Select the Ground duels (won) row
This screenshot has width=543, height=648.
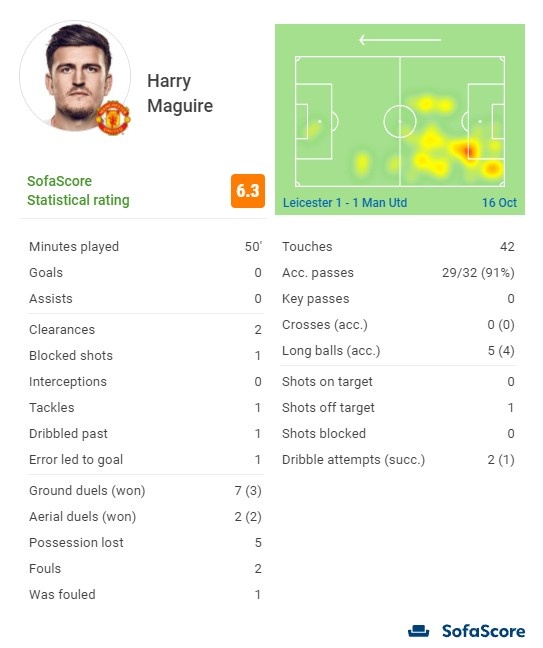click(x=145, y=491)
